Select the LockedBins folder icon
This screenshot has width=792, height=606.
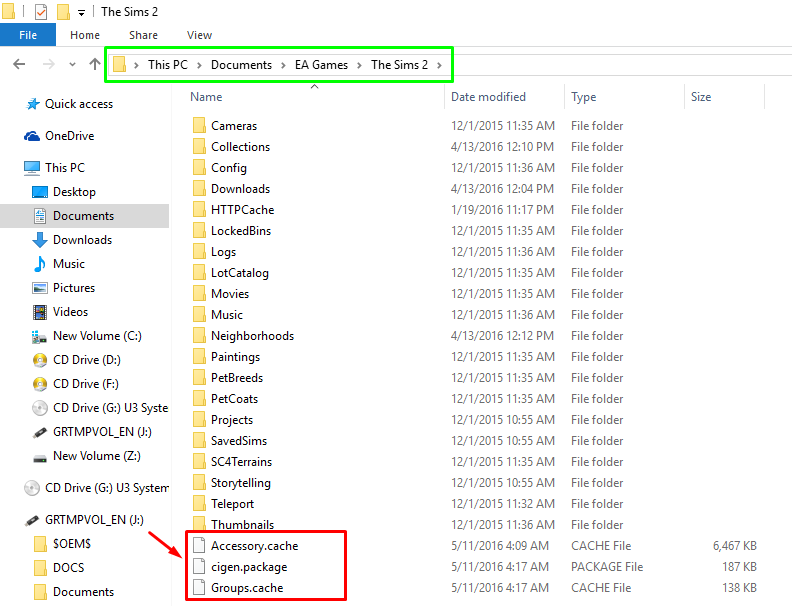199,231
